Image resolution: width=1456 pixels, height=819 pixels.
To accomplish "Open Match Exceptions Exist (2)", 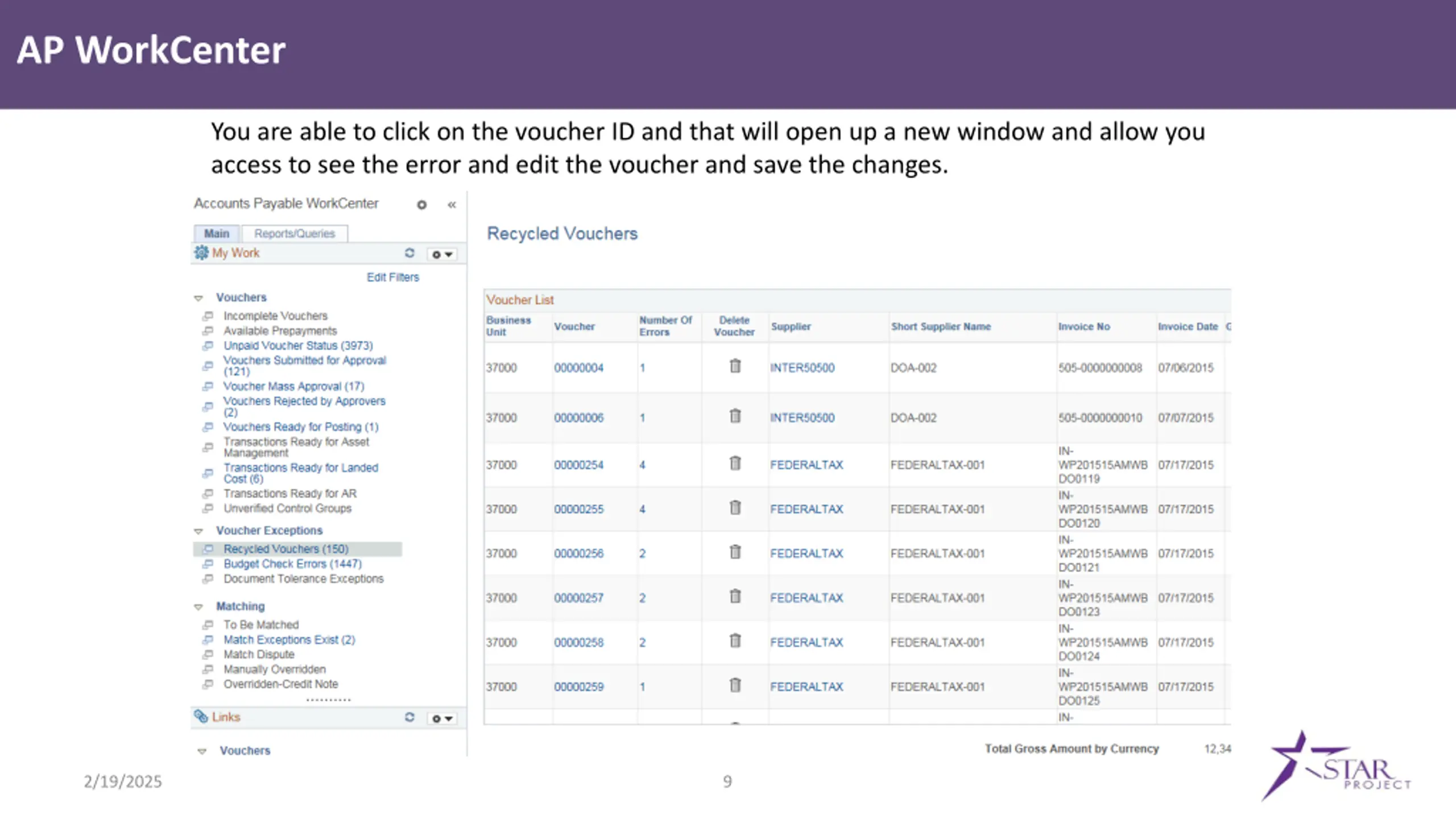I will 289,639.
